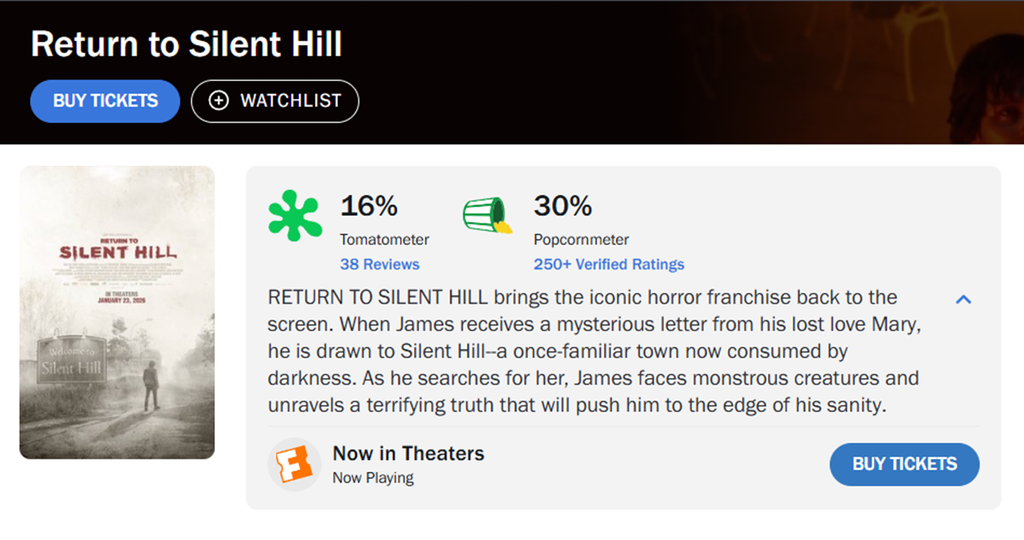Click the green Tomatometer splat icon
The image size is (1024, 540).
[294, 215]
